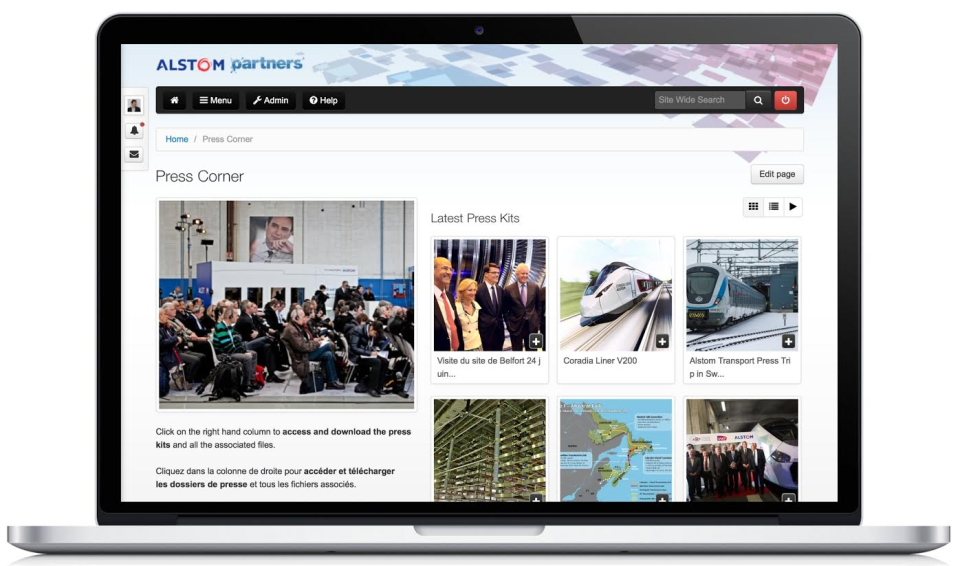Open the map press kit thumbnail
This screenshot has height=566, width=960.
(x=615, y=450)
